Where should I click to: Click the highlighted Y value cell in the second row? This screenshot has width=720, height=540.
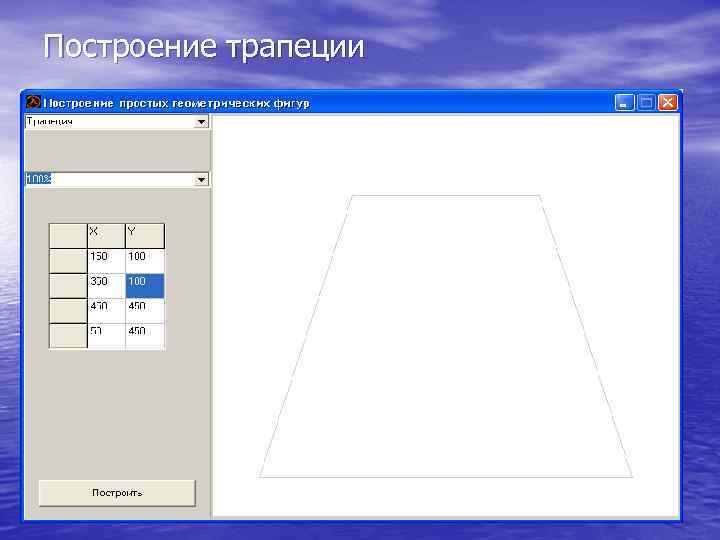pyautogui.click(x=145, y=286)
